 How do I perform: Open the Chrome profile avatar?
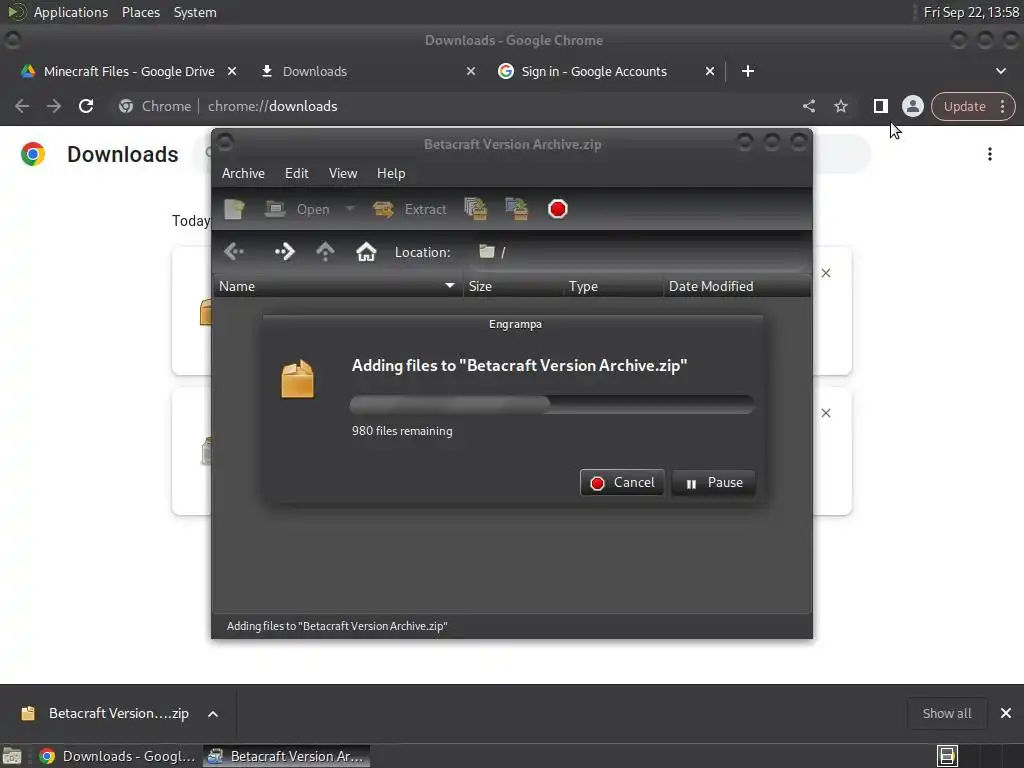912,106
